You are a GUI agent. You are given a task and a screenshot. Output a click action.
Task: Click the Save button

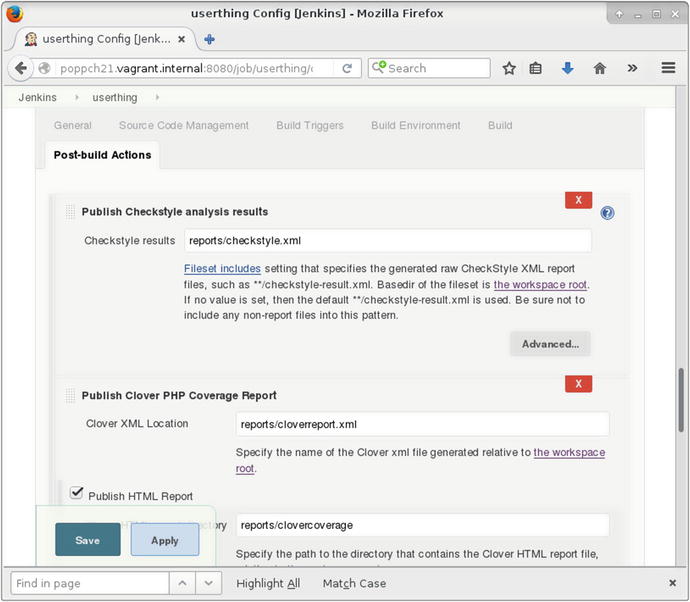(x=88, y=540)
